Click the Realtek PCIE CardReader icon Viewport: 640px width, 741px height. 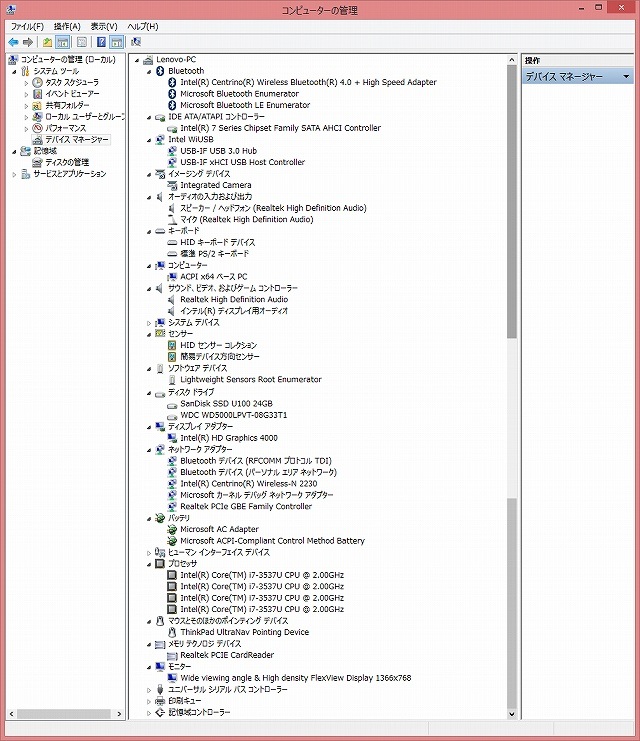[x=172, y=655]
